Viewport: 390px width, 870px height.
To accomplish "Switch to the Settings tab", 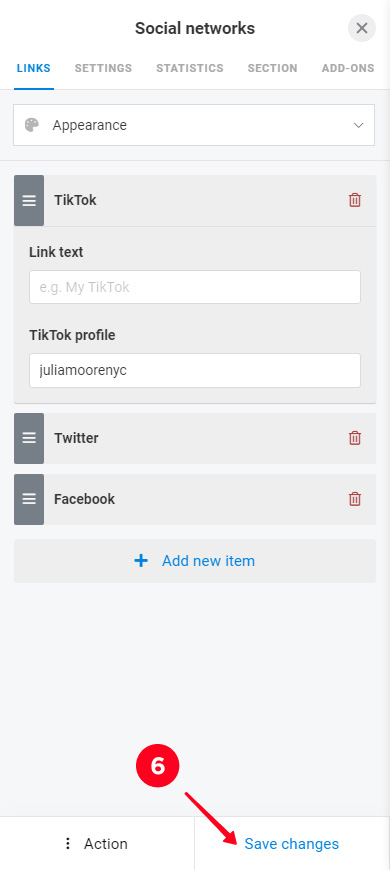I will click(x=103, y=68).
